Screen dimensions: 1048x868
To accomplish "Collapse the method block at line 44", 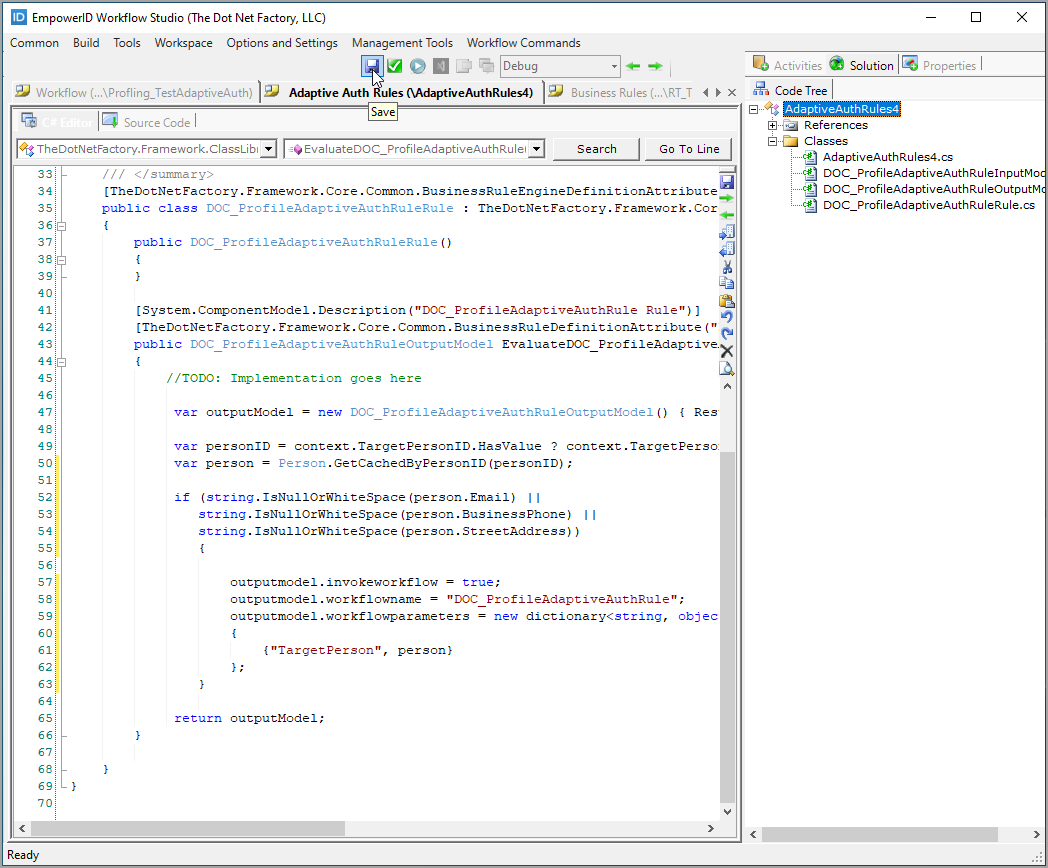I will tap(62, 361).
